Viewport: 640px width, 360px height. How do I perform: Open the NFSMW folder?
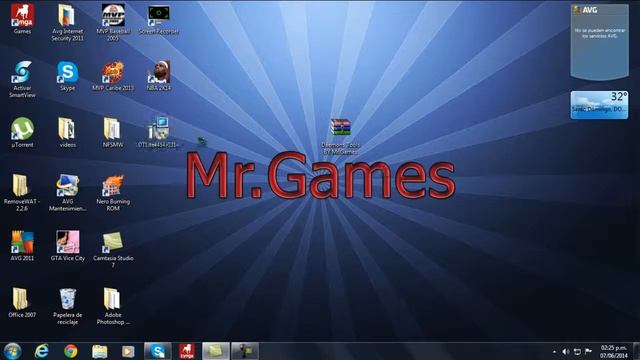tap(113, 133)
